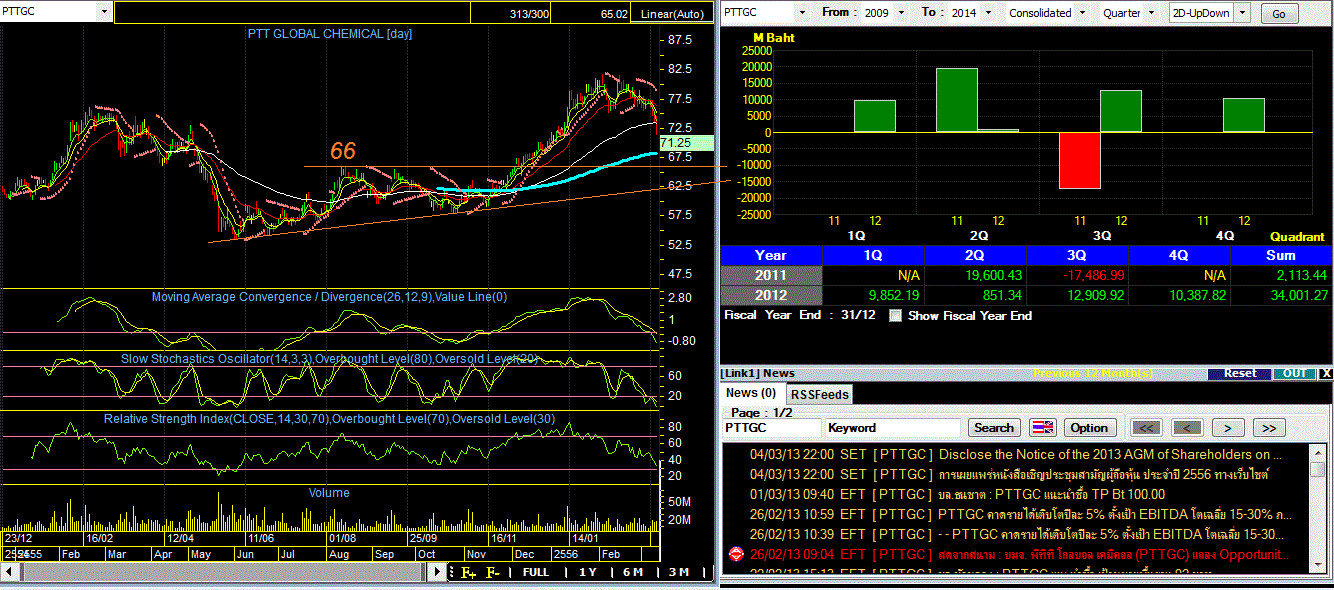Open the Disclose Notice of 2013 AGM news
1334x590 pixels.
click(1016, 454)
